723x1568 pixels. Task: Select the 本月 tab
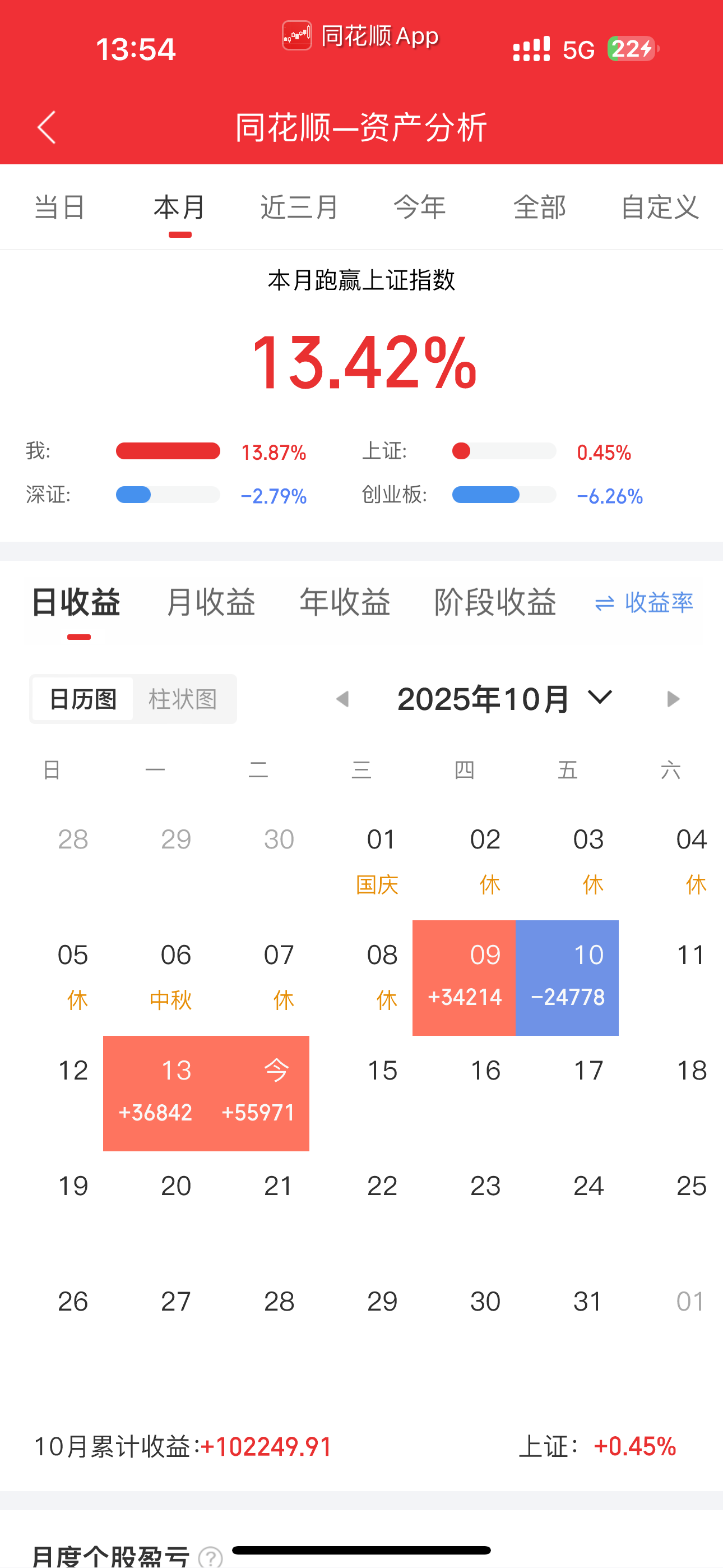pos(179,207)
